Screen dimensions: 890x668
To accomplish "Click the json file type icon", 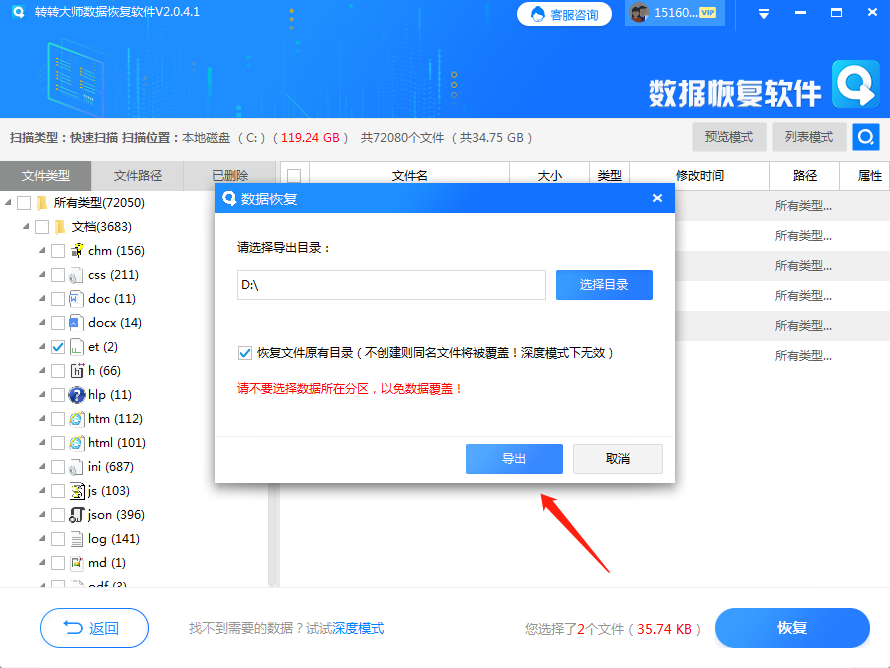I will [x=78, y=515].
